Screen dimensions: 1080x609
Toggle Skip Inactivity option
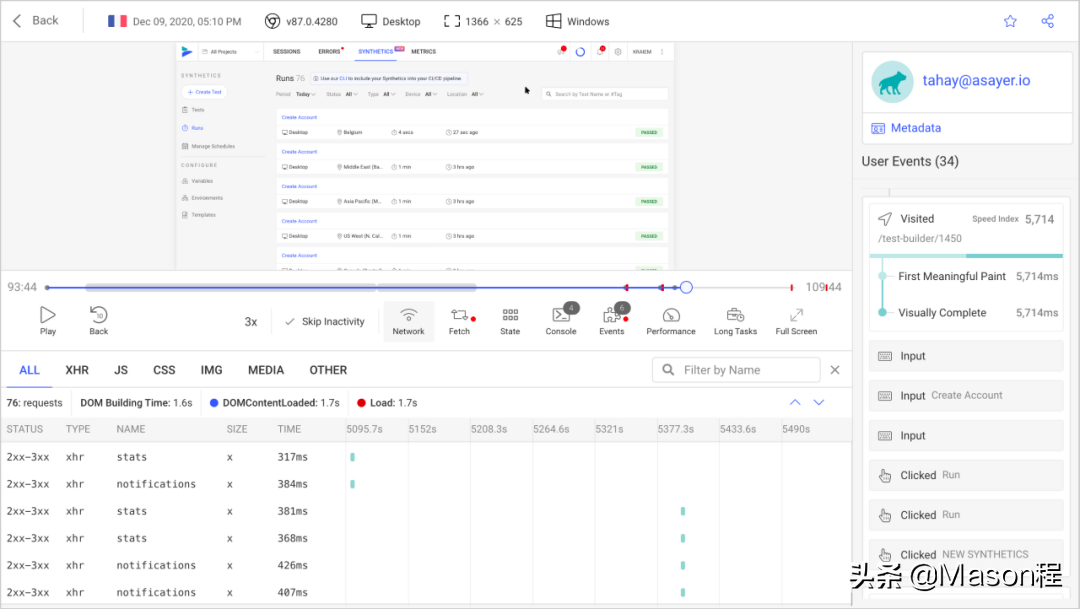point(324,322)
